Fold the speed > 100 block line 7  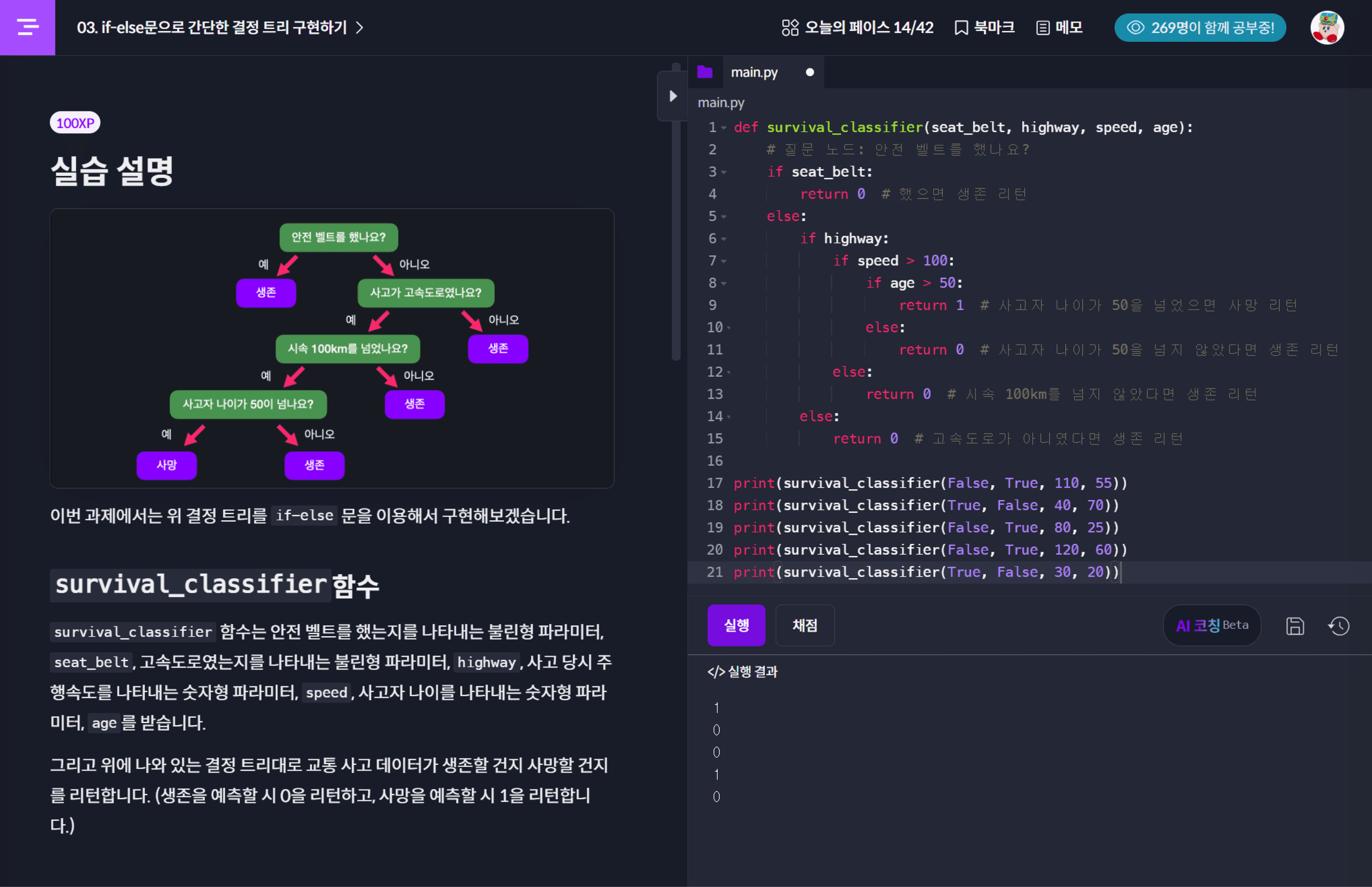[x=724, y=261]
